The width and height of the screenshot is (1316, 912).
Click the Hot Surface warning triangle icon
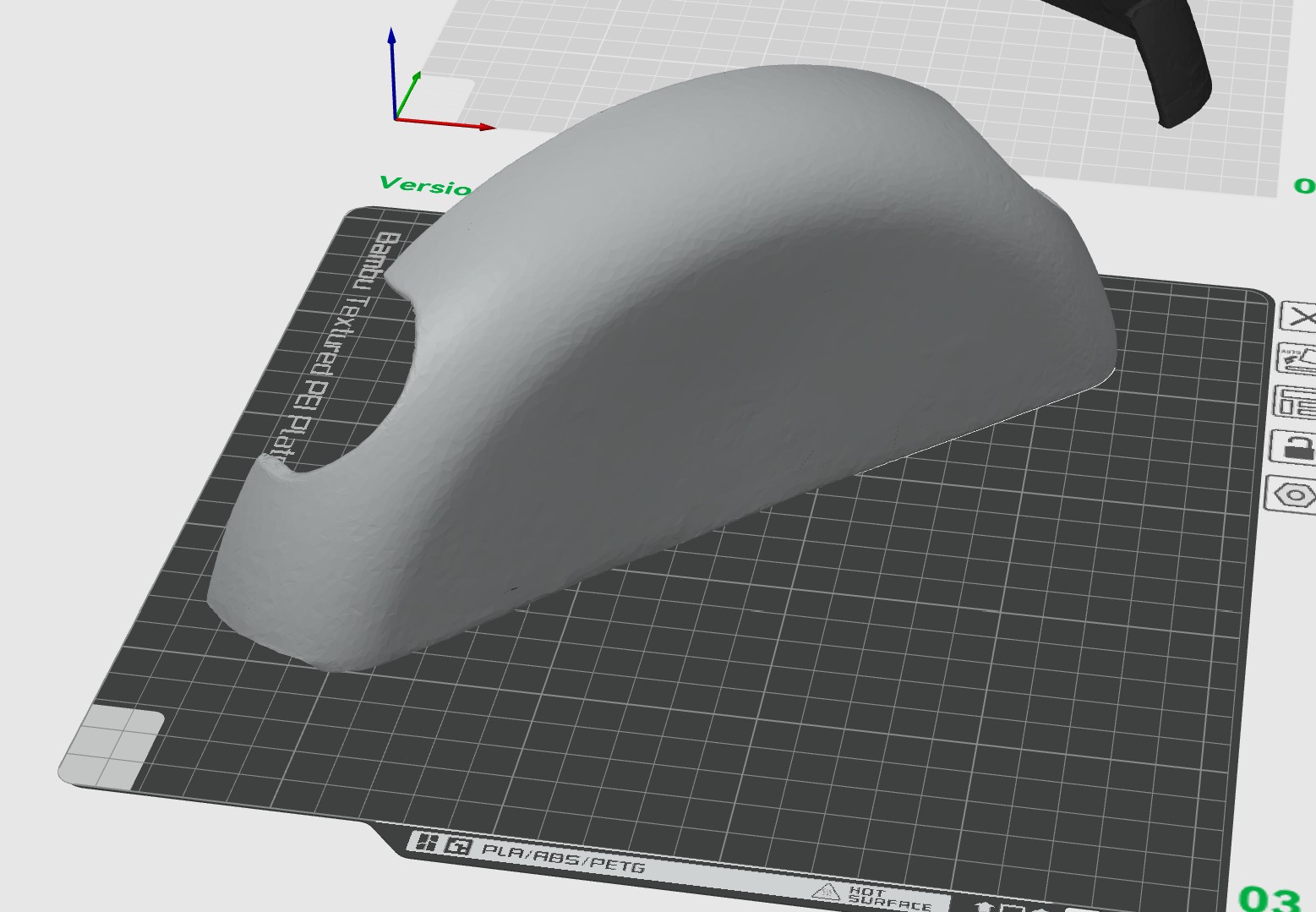pos(826,891)
